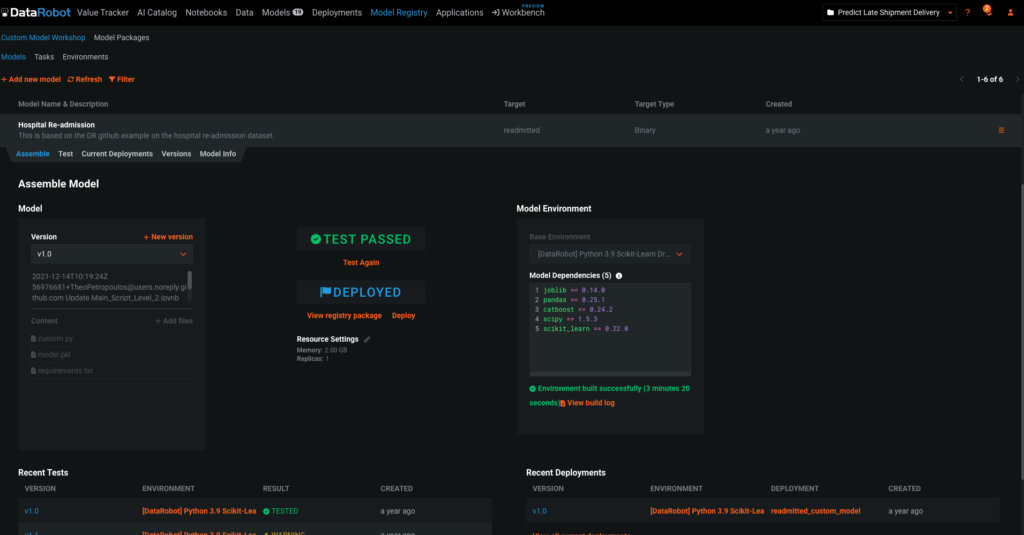Image resolution: width=1024 pixels, height=535 pixels.
Task: Open the user profile icon
Action: 1010,12
